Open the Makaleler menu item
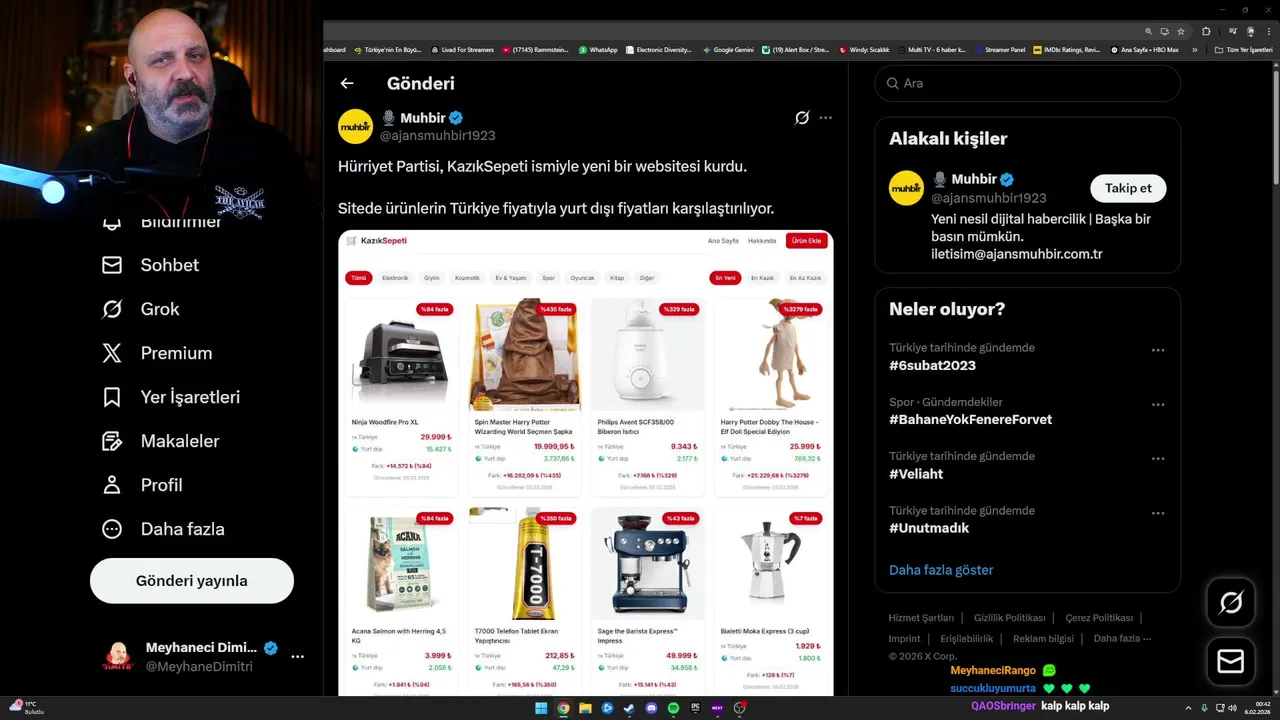Screen dimensions: 1280x720 click(x=160, y=441)
